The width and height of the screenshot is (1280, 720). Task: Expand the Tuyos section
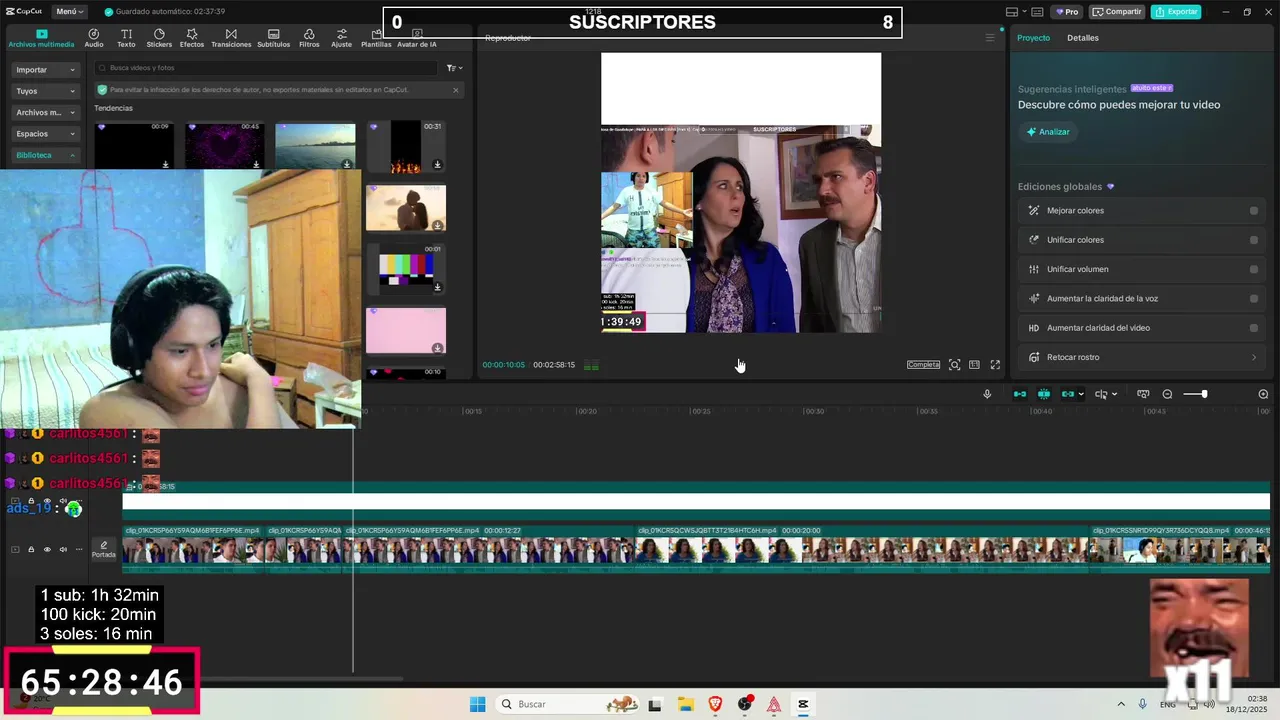(46, 91)
